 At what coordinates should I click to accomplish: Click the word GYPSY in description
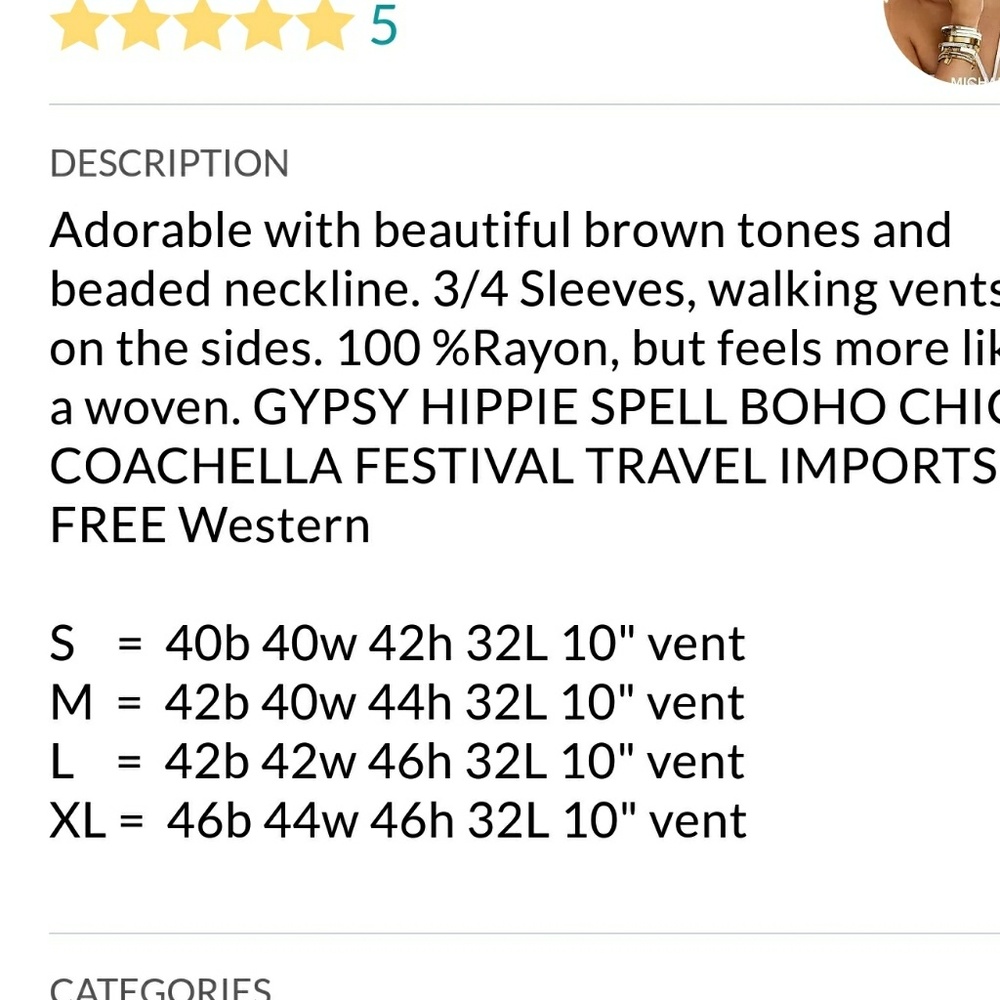330,407
